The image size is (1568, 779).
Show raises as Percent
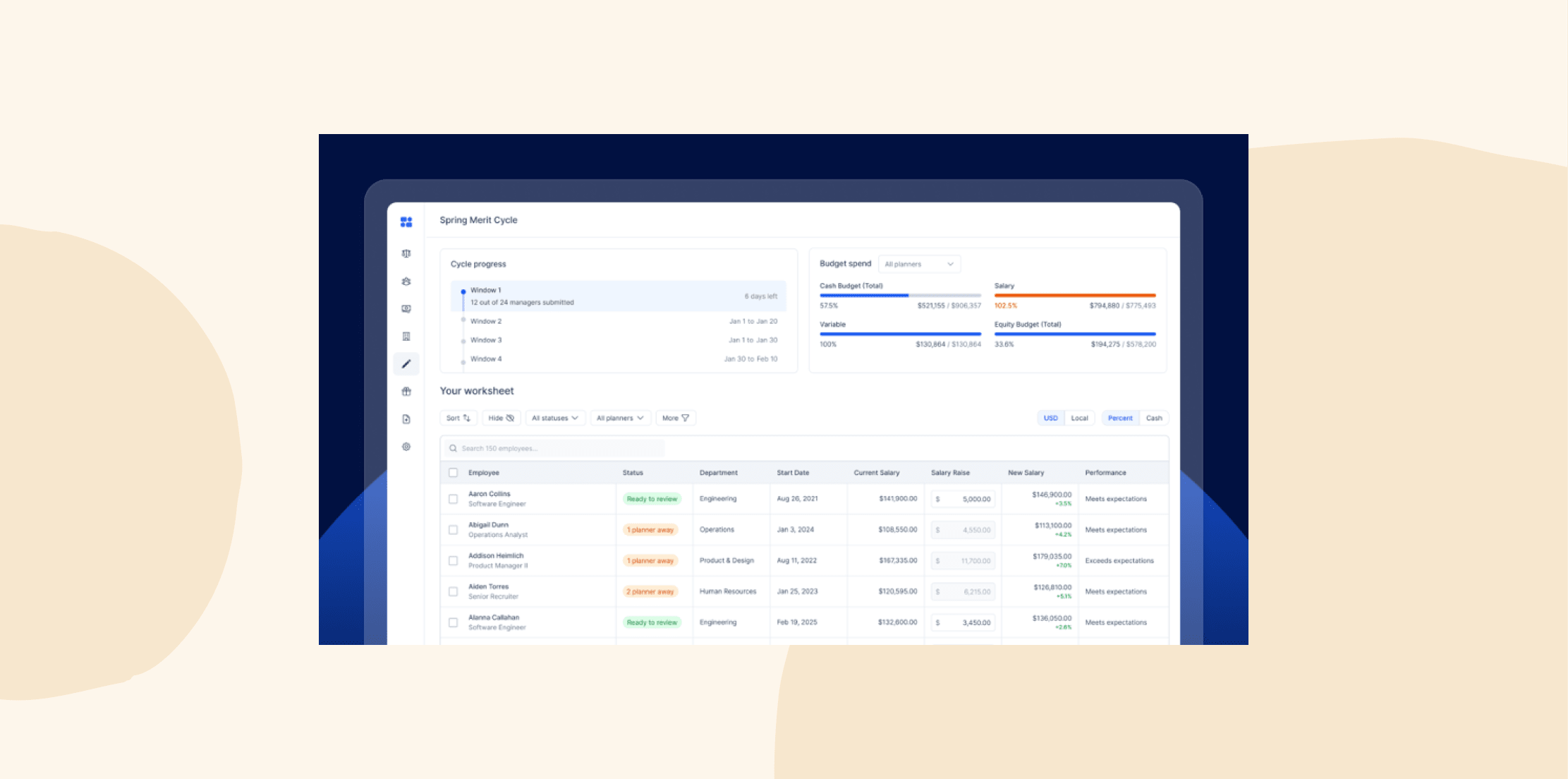tap(1120, 418)
